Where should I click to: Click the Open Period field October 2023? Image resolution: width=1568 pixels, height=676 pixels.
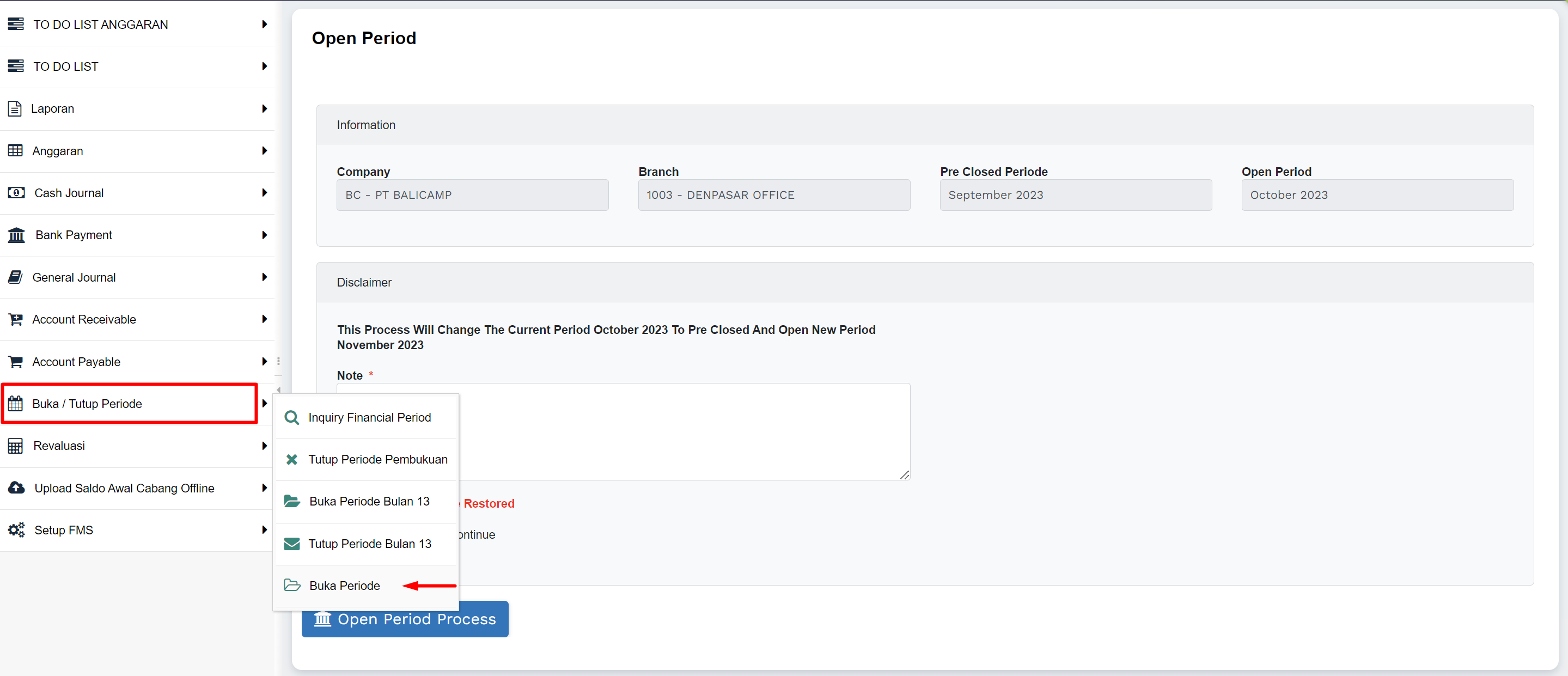coord(1377,195)
